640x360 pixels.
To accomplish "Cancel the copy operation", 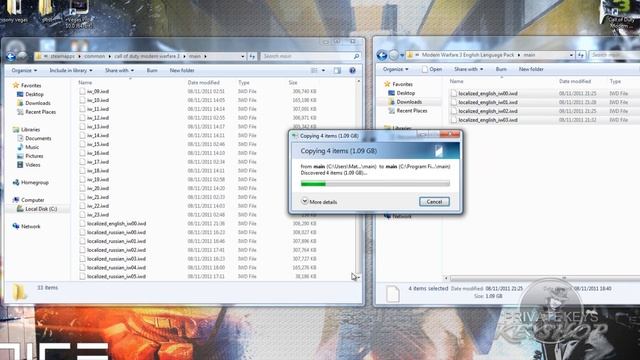I will [x=434, y=202].
